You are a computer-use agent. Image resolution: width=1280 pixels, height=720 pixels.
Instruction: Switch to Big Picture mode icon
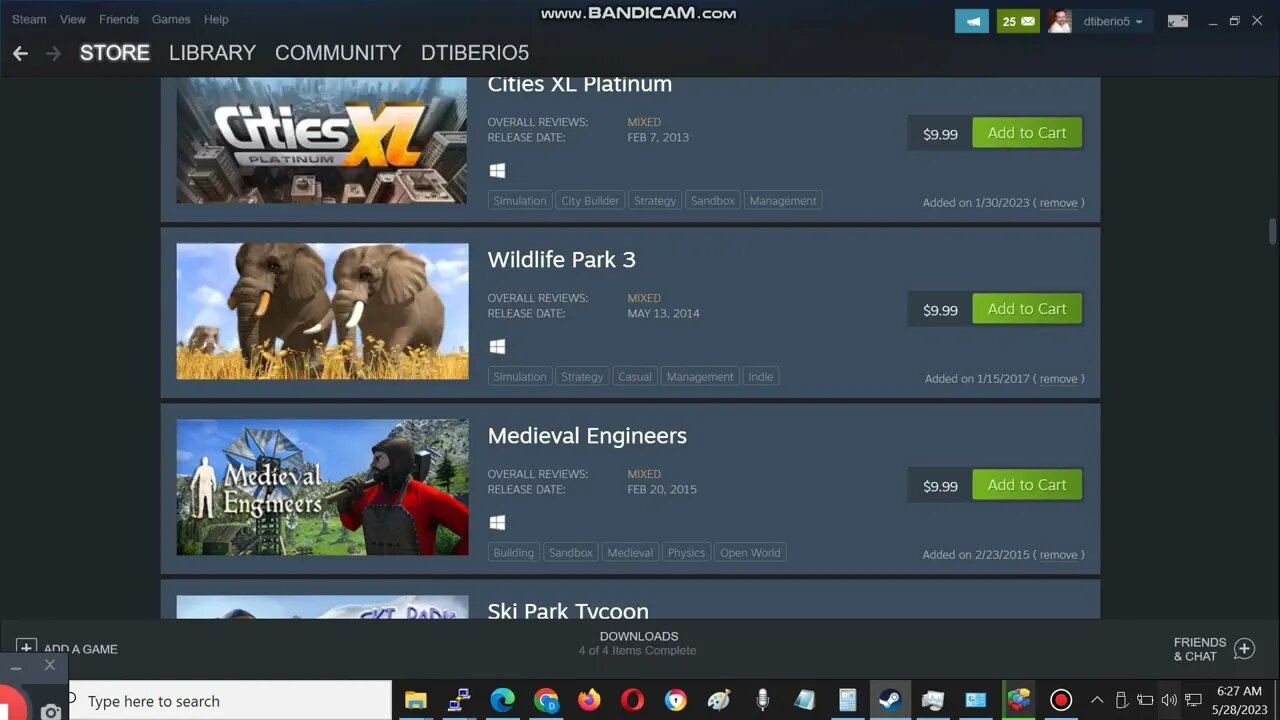pyautogui.click(x=1178, y=21)
